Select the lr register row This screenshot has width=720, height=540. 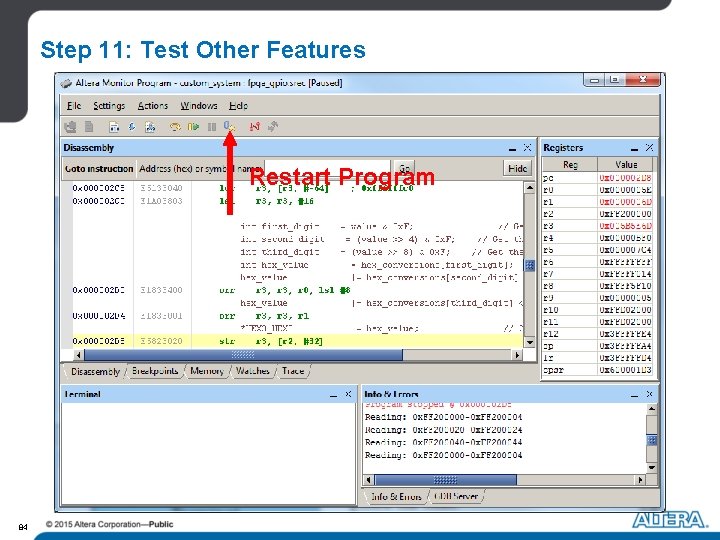tap(597, 358)
